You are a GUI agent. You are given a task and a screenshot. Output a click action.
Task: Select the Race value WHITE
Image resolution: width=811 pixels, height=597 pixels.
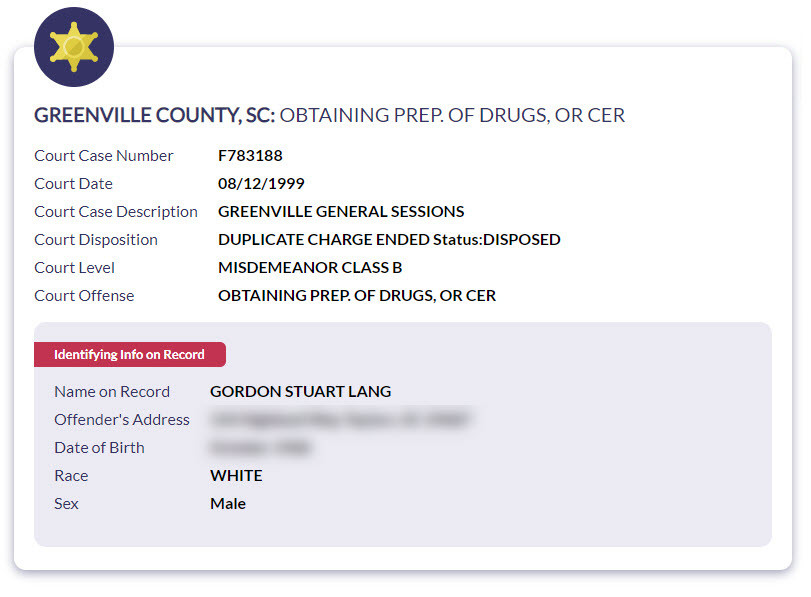click(x=236, y=476)
